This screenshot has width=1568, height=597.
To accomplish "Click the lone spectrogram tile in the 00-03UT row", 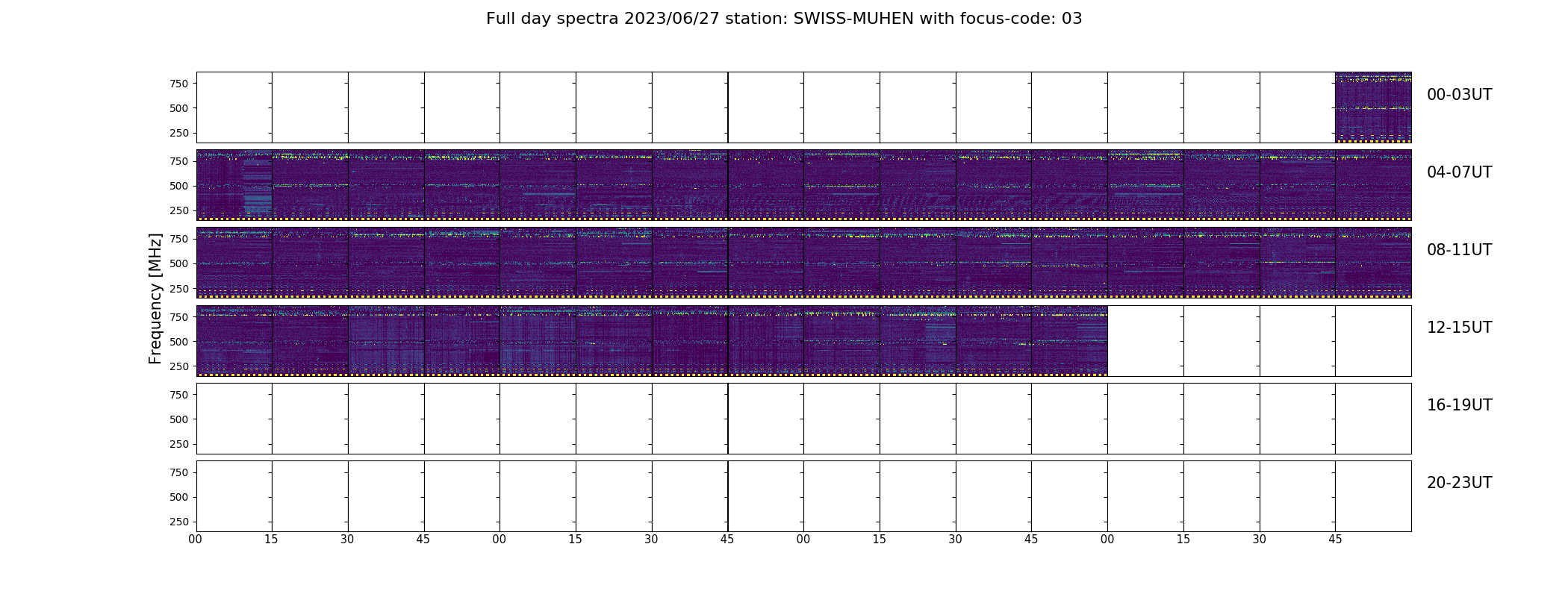I will (x=1373, y=107).
